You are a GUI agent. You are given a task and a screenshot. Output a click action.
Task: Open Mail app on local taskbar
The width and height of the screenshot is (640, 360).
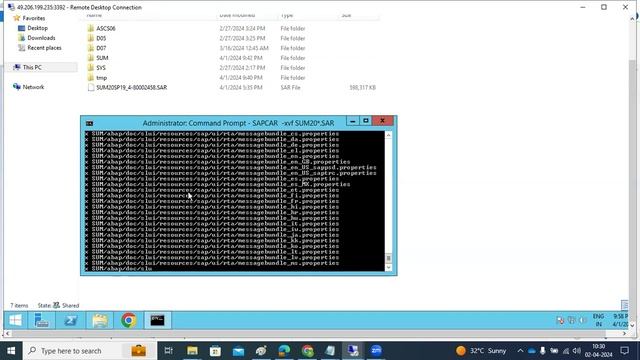[238, 351]
